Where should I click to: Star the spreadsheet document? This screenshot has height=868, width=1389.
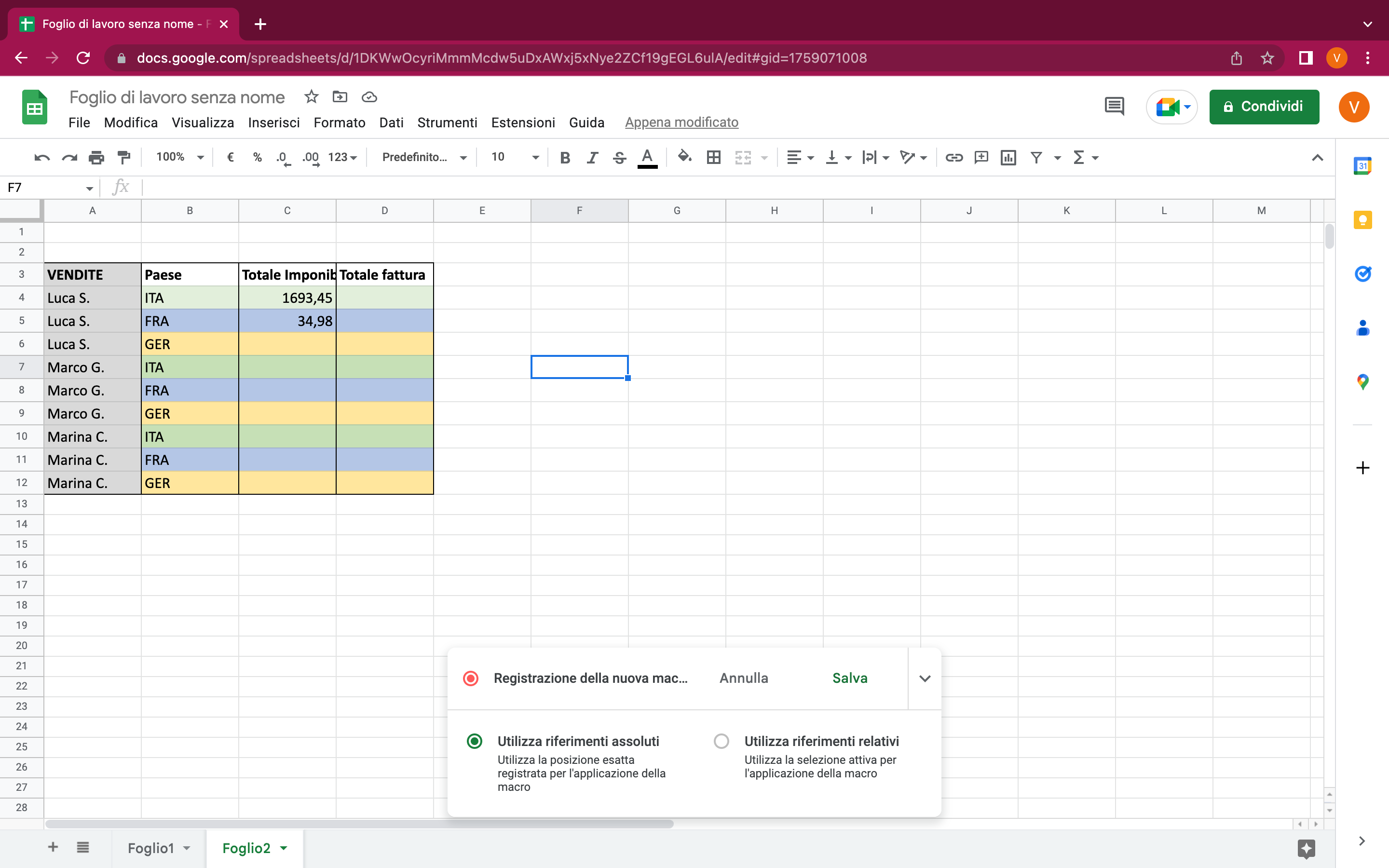pos(311,96)
